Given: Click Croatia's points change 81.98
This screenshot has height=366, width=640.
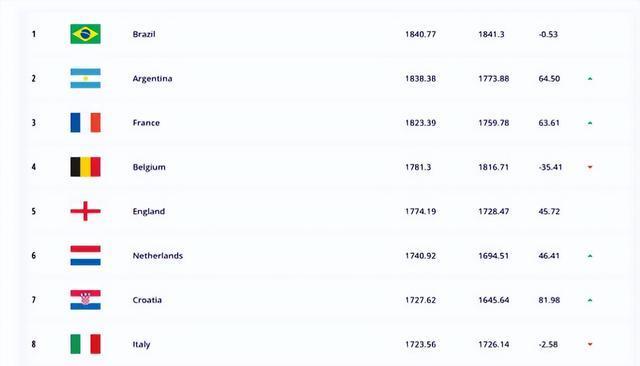Looking at the screenshot, I should [549, 300].
